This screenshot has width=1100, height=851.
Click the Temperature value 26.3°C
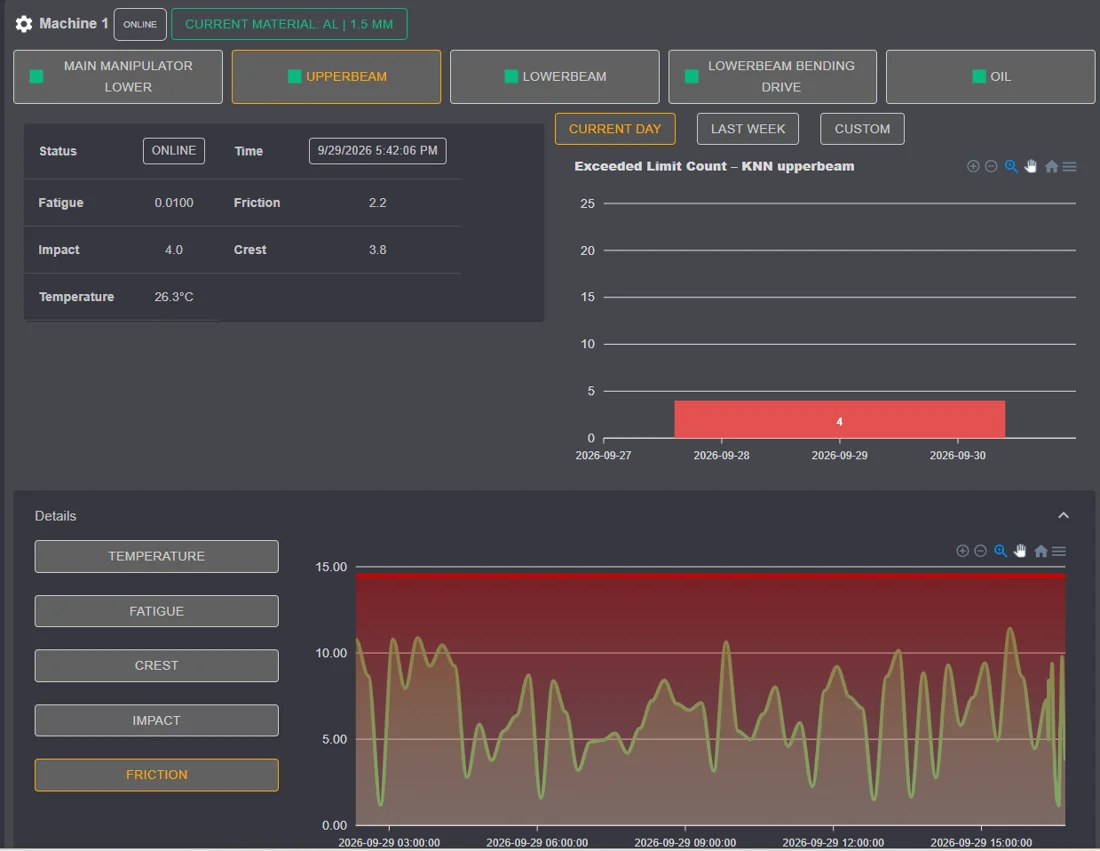(174, 297)
